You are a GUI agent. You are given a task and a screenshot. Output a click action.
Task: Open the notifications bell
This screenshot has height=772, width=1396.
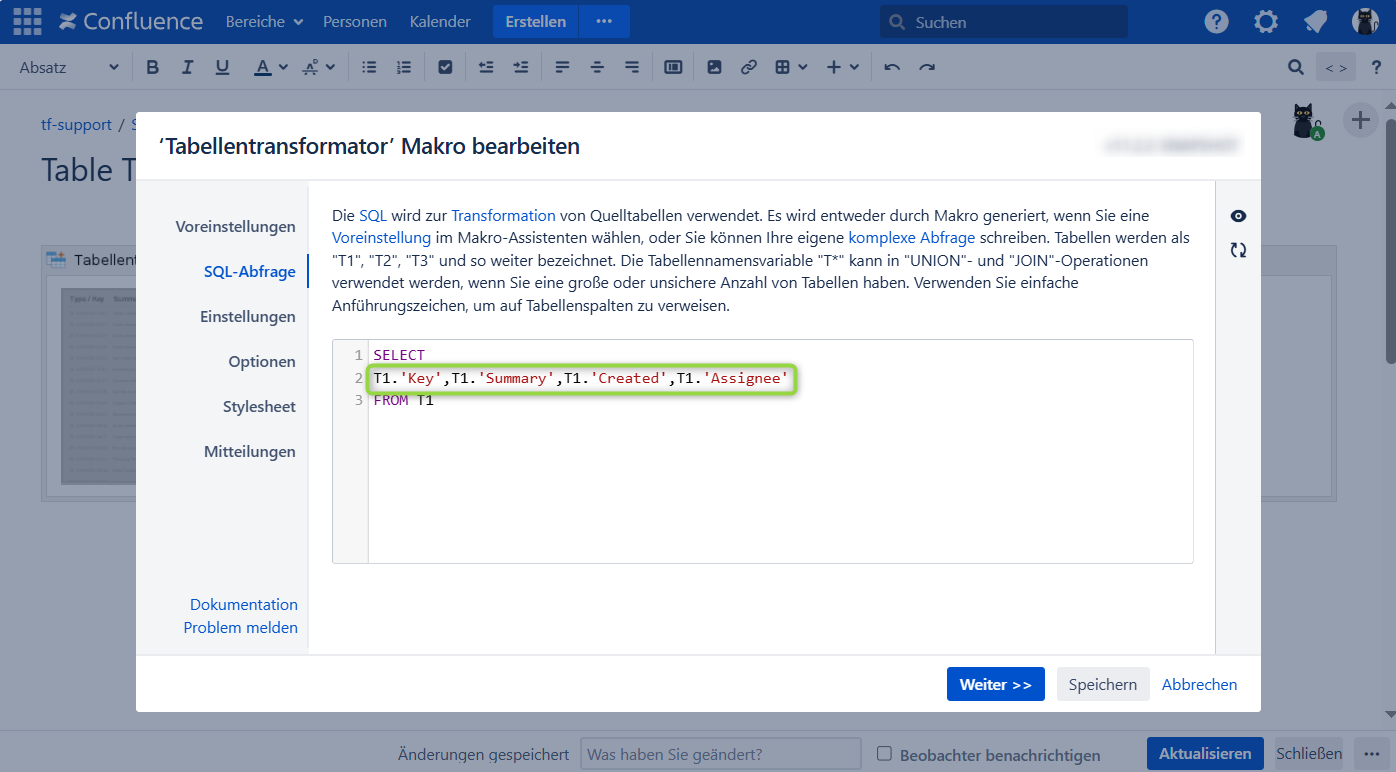coord(1316,21)
